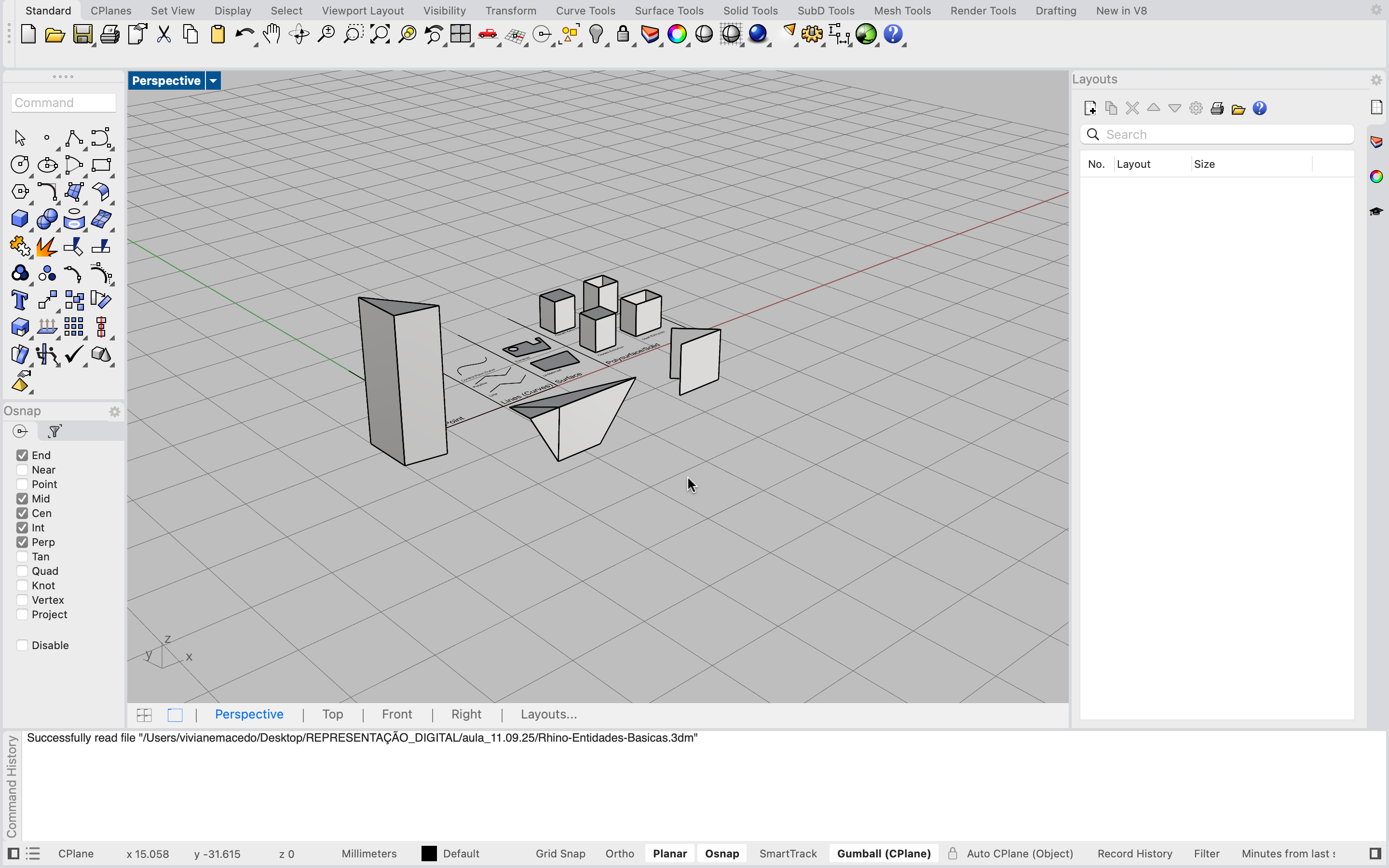Open the Default layer selector in the status bar
Image resolution: width=1389 pixels, height=868 pixels.
[461, 854]
